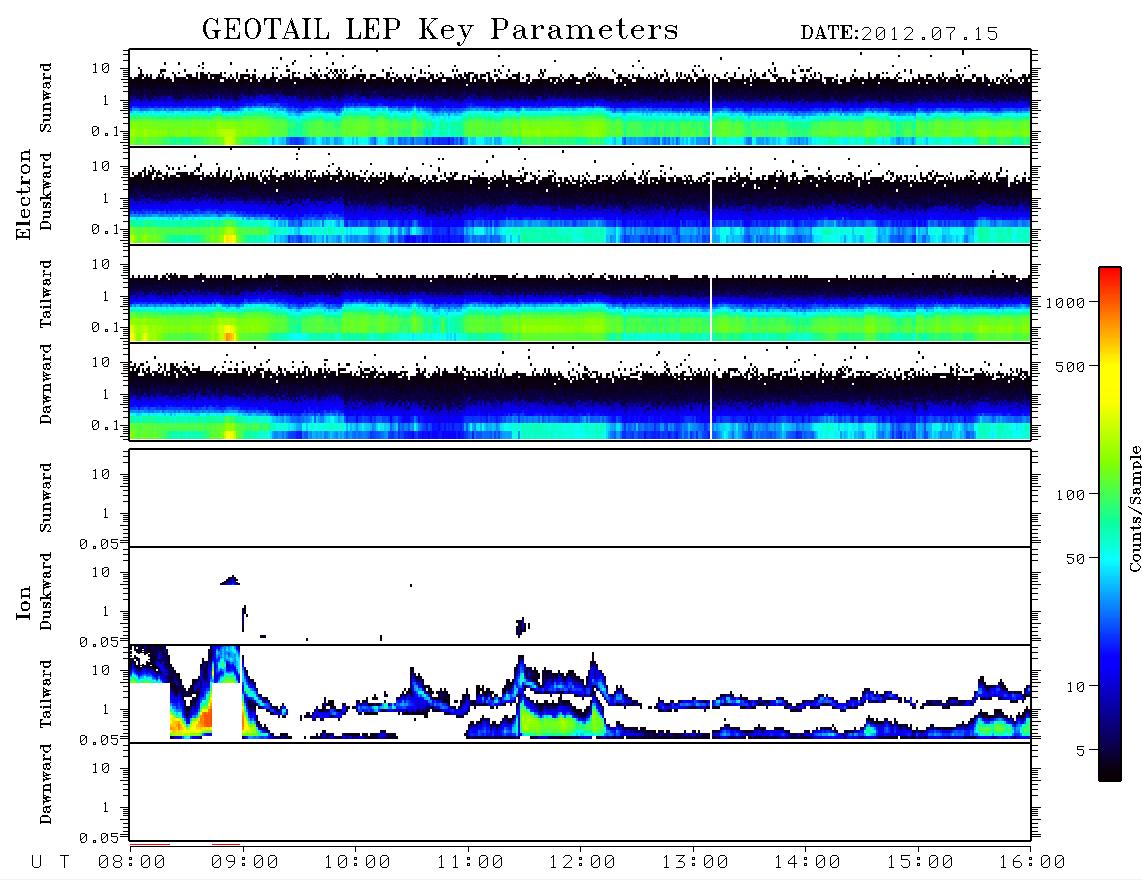Click the Ion Tailward green enhancement near 11:45
Viewport: 1142px width, 880px height.
(x=559, y=723)
